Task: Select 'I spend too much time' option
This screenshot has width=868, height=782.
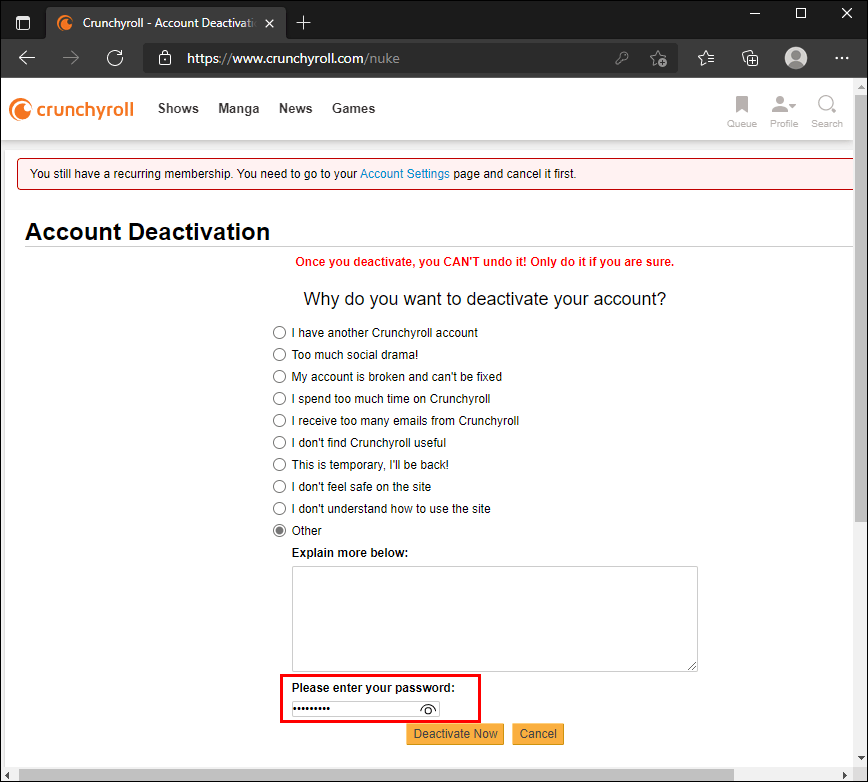Action: pyautogui.click(x=280, y=398)
